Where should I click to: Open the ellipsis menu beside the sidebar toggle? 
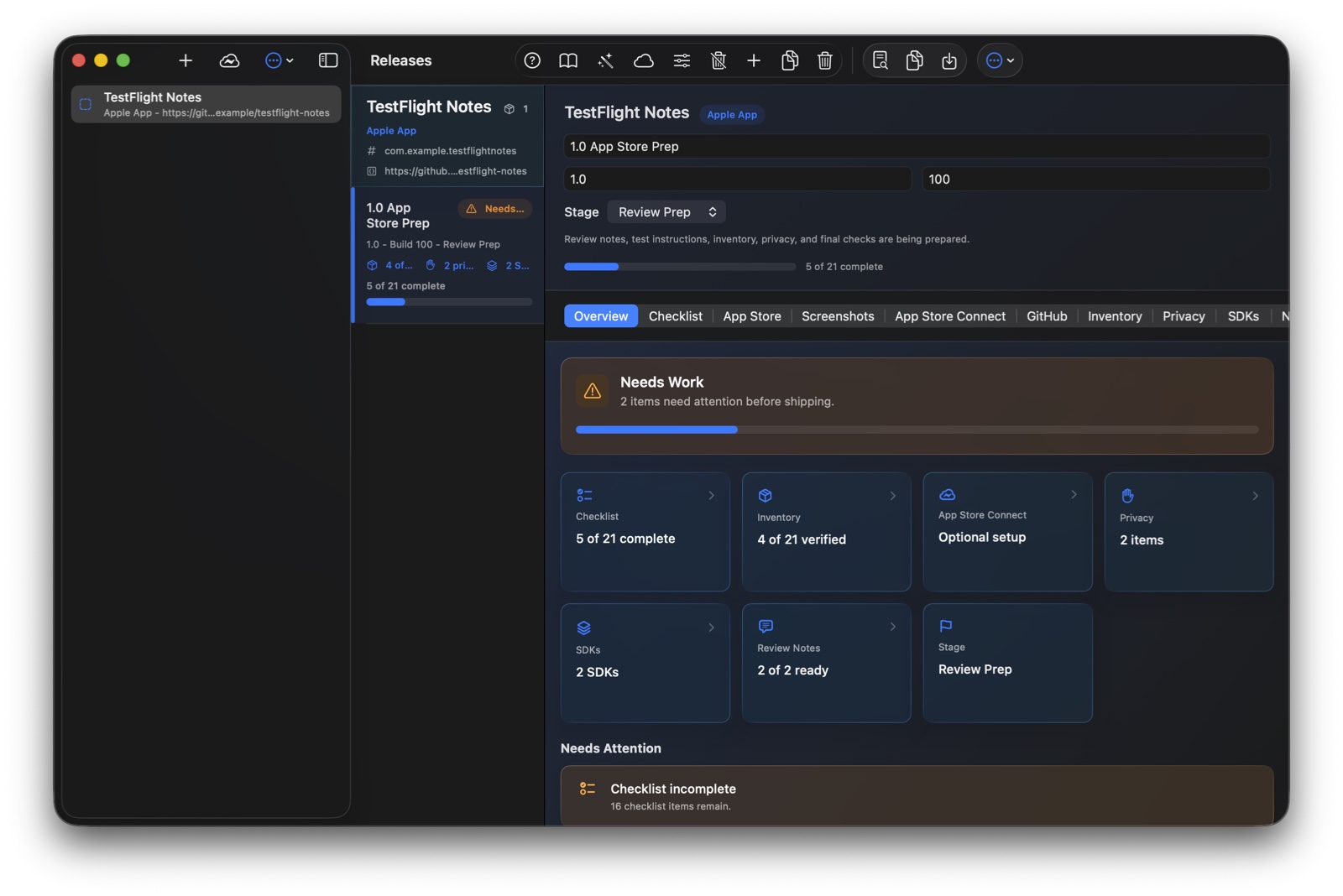pyautogui.click(x=279, y=60)
